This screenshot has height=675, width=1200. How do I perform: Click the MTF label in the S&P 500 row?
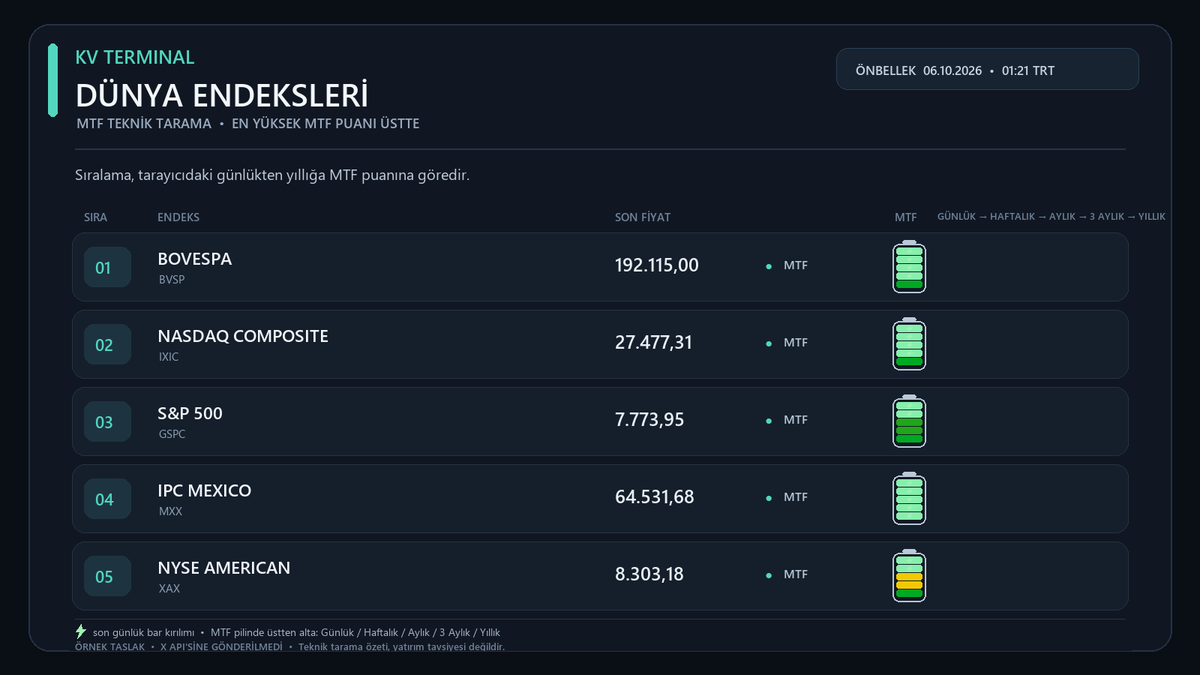click(x=795, y=420)
